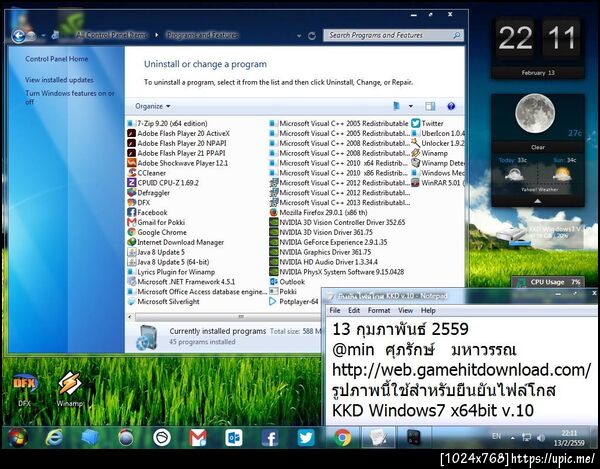This screenshot has width=600, height=469.
Task: Click scrollbar left arrow in program list
Action: coord(130,317)
